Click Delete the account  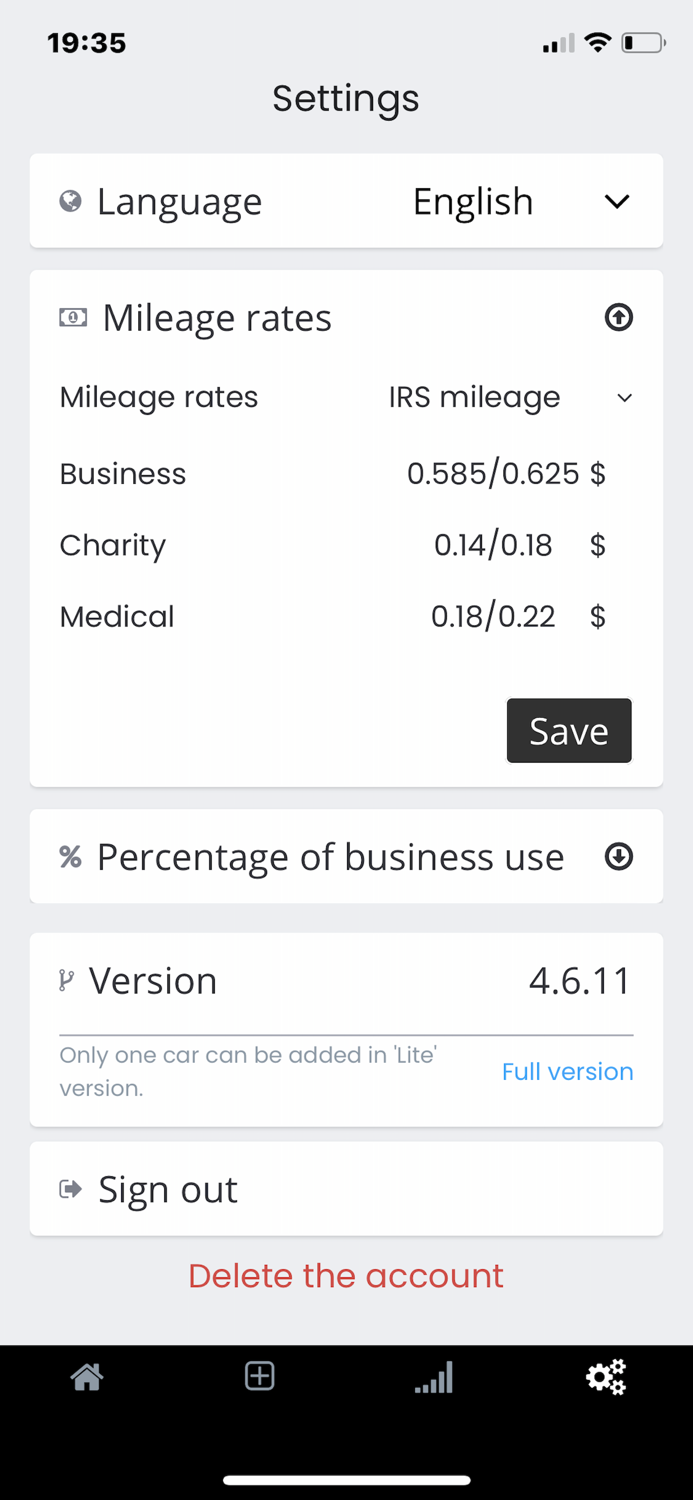click(x=345, y=1276)
